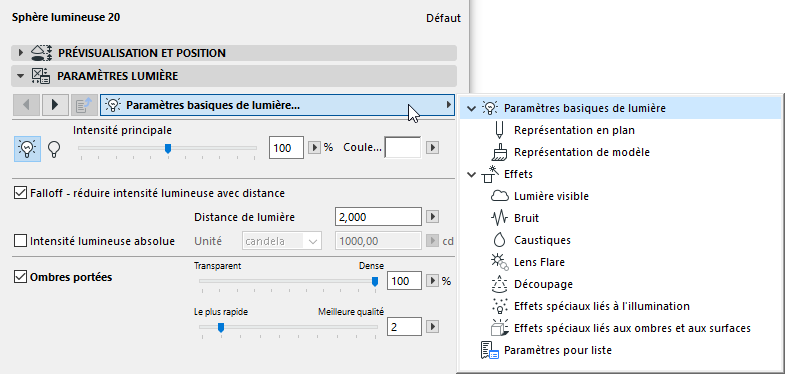This screenshot has height=374, width=785.
Task: Click the Découpage icon
Action: coord(499,284)
